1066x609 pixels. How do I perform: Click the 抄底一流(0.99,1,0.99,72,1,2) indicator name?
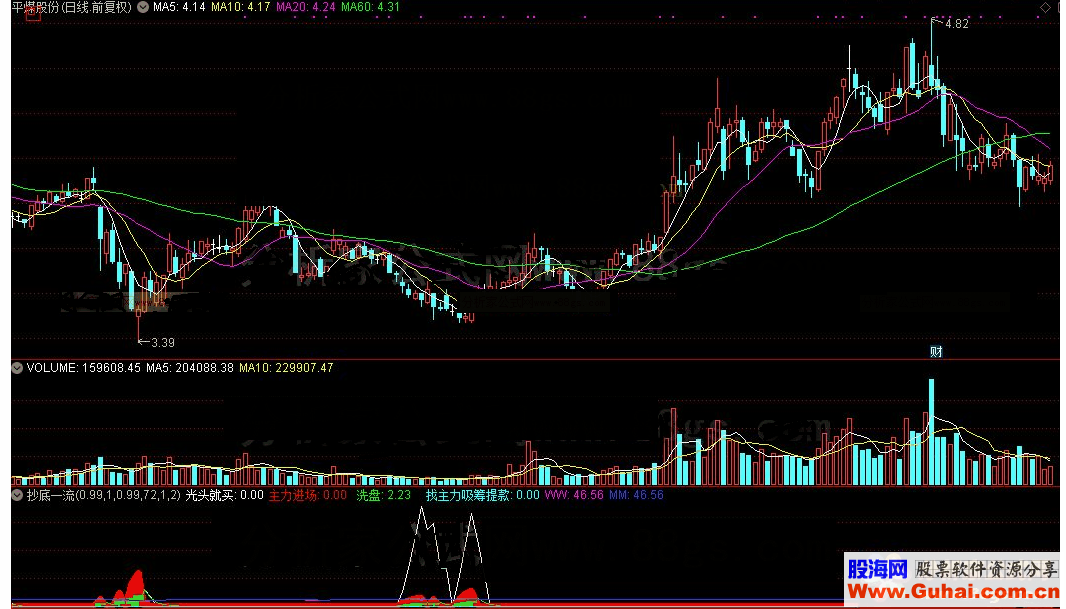coord(103,495)
